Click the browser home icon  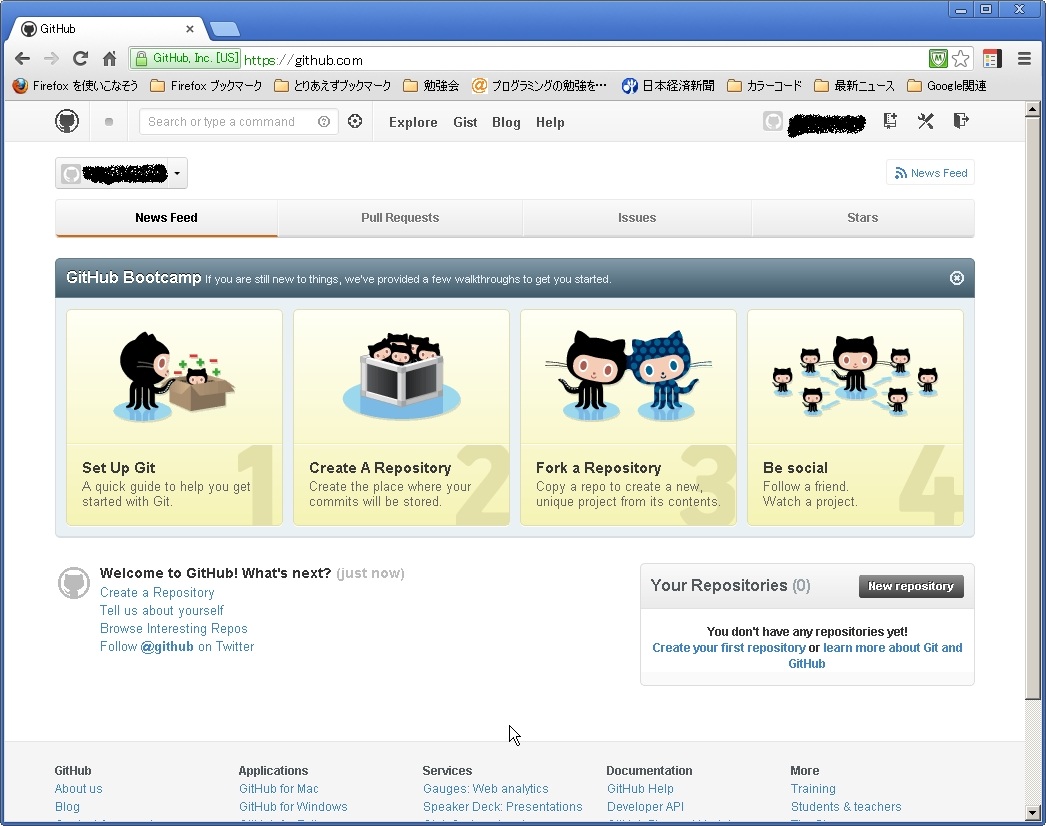click(x=109, y=59)
